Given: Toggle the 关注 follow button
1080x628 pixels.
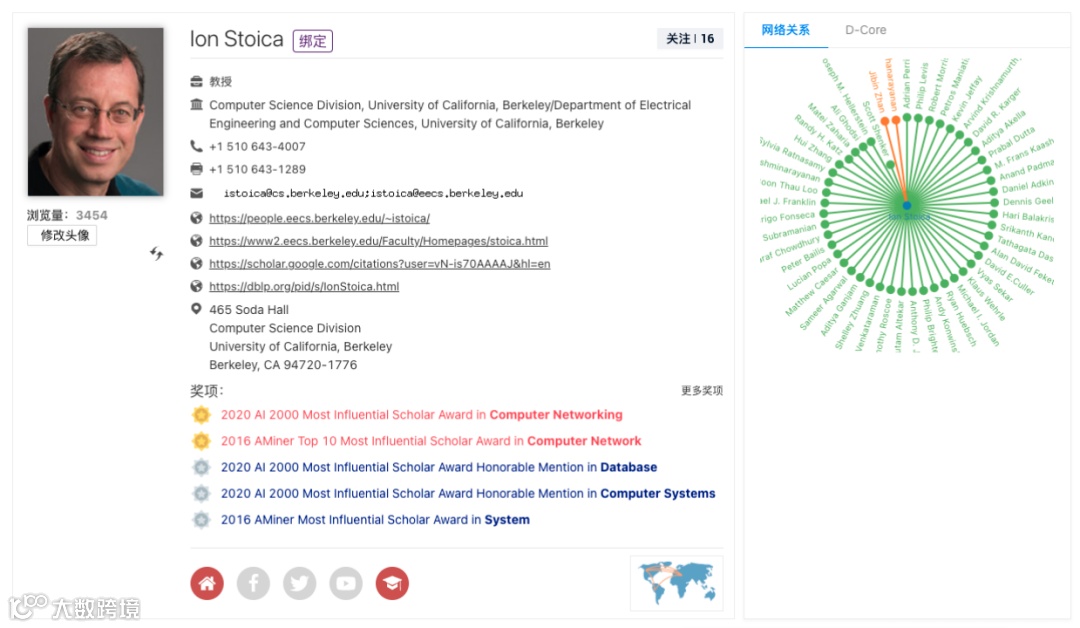Looking at the screenshot, I should pyautogui.click(x=690, y=39).
